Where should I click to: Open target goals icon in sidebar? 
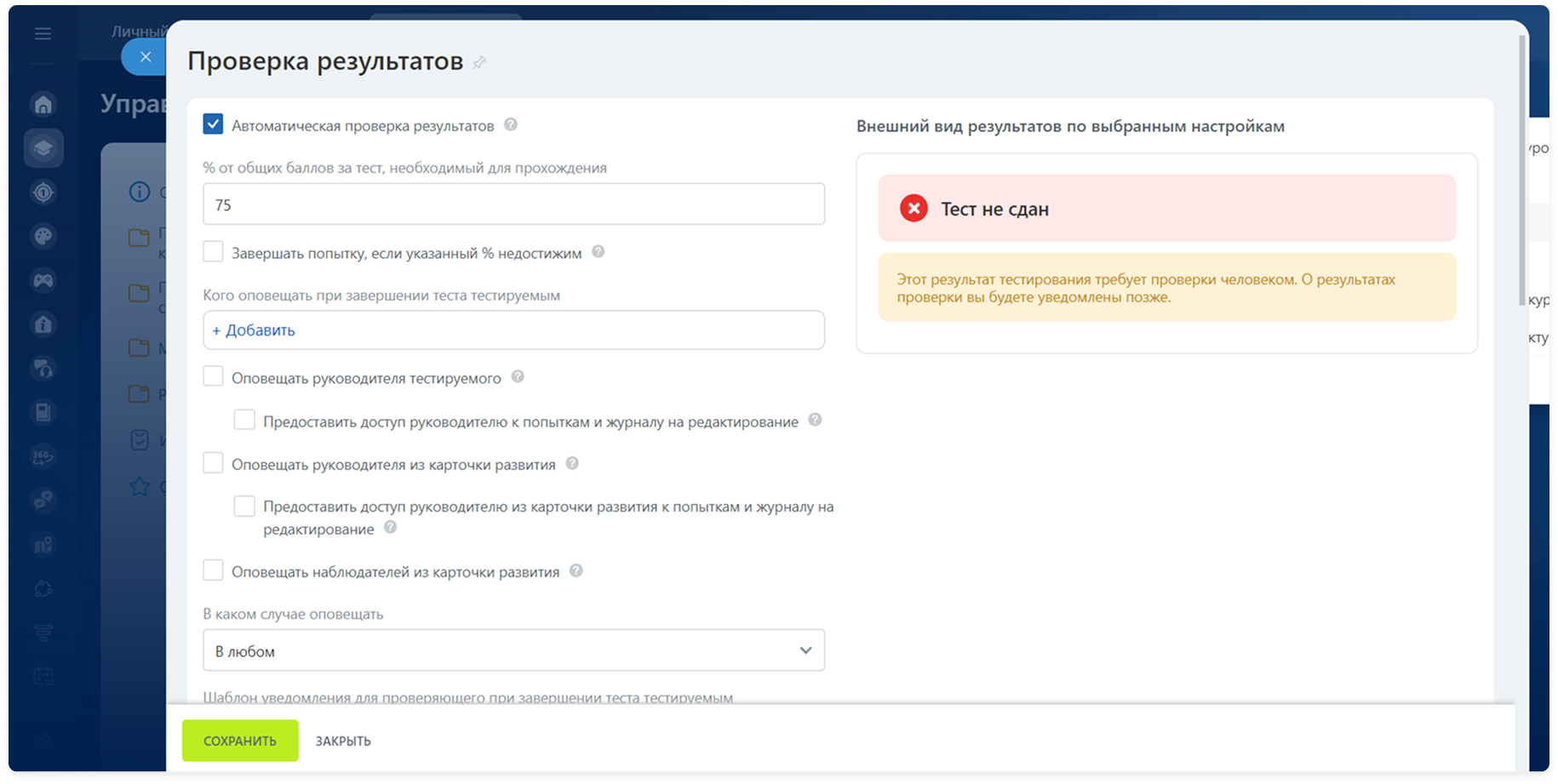(x=43, y=192)
